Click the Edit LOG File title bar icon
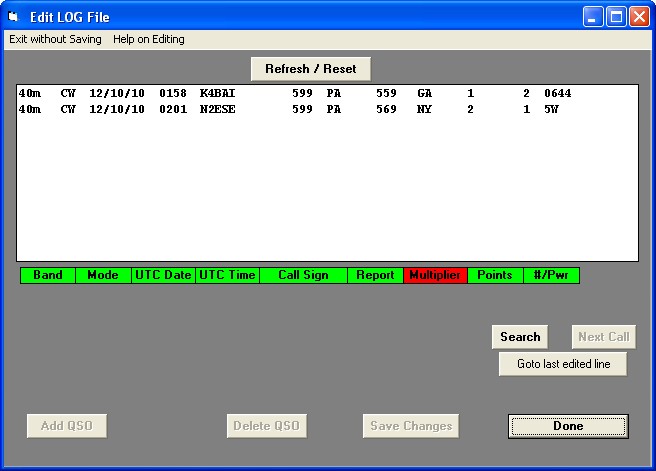656x471 pixels. point(15,16)
